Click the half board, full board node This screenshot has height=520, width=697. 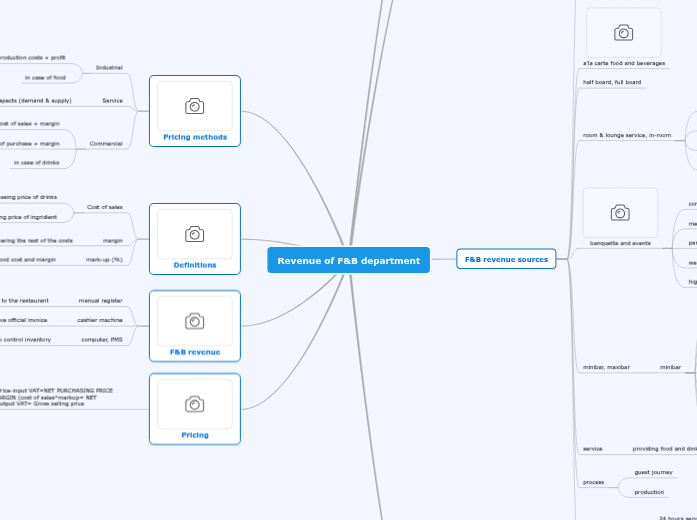point(612,82)
